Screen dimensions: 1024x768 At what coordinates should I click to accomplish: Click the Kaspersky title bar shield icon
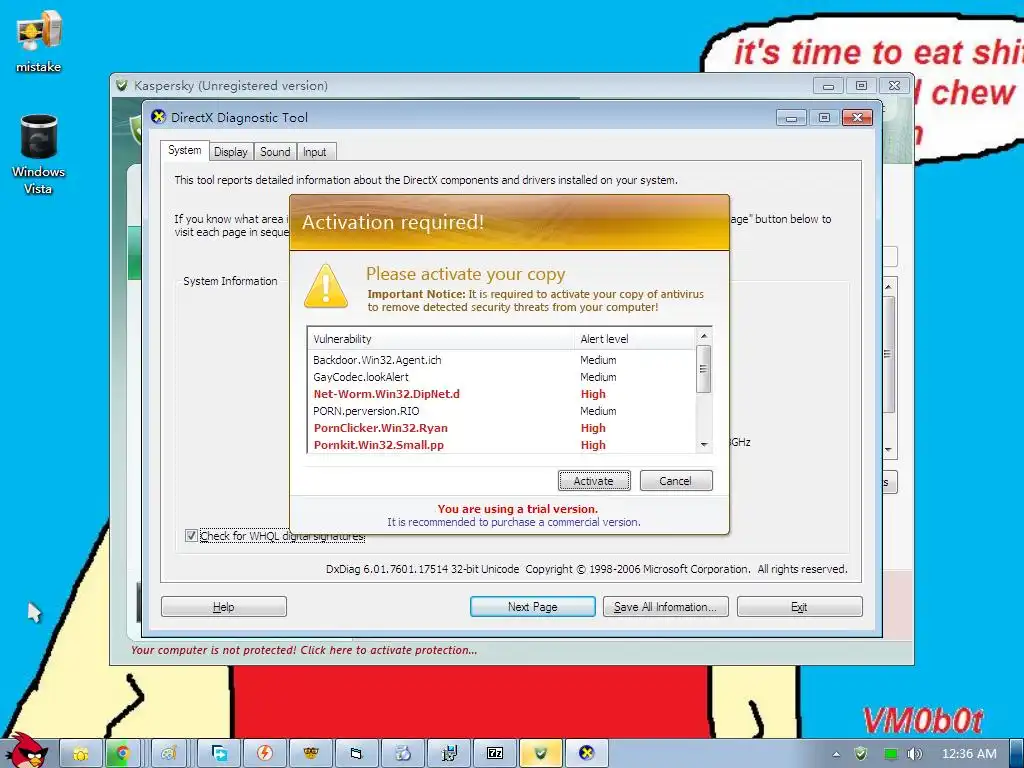[121, 86]
